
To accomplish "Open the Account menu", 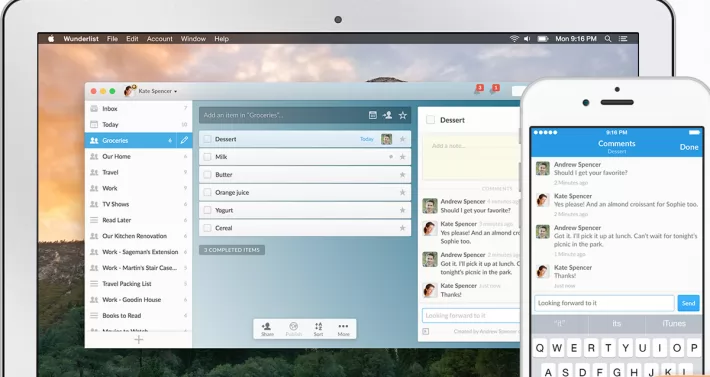I will tap(159, 39).
